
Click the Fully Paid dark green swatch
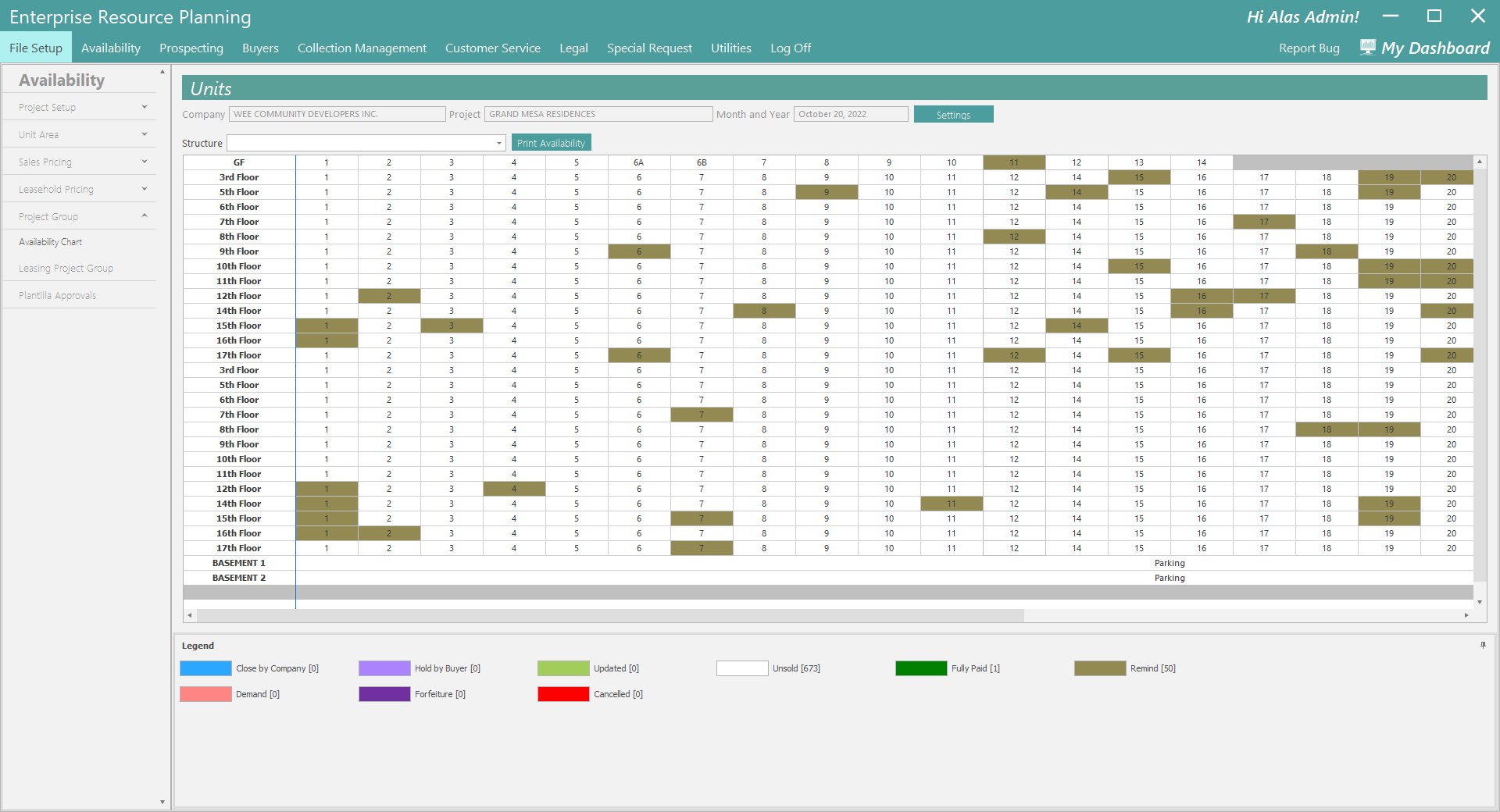click(921, 668)
